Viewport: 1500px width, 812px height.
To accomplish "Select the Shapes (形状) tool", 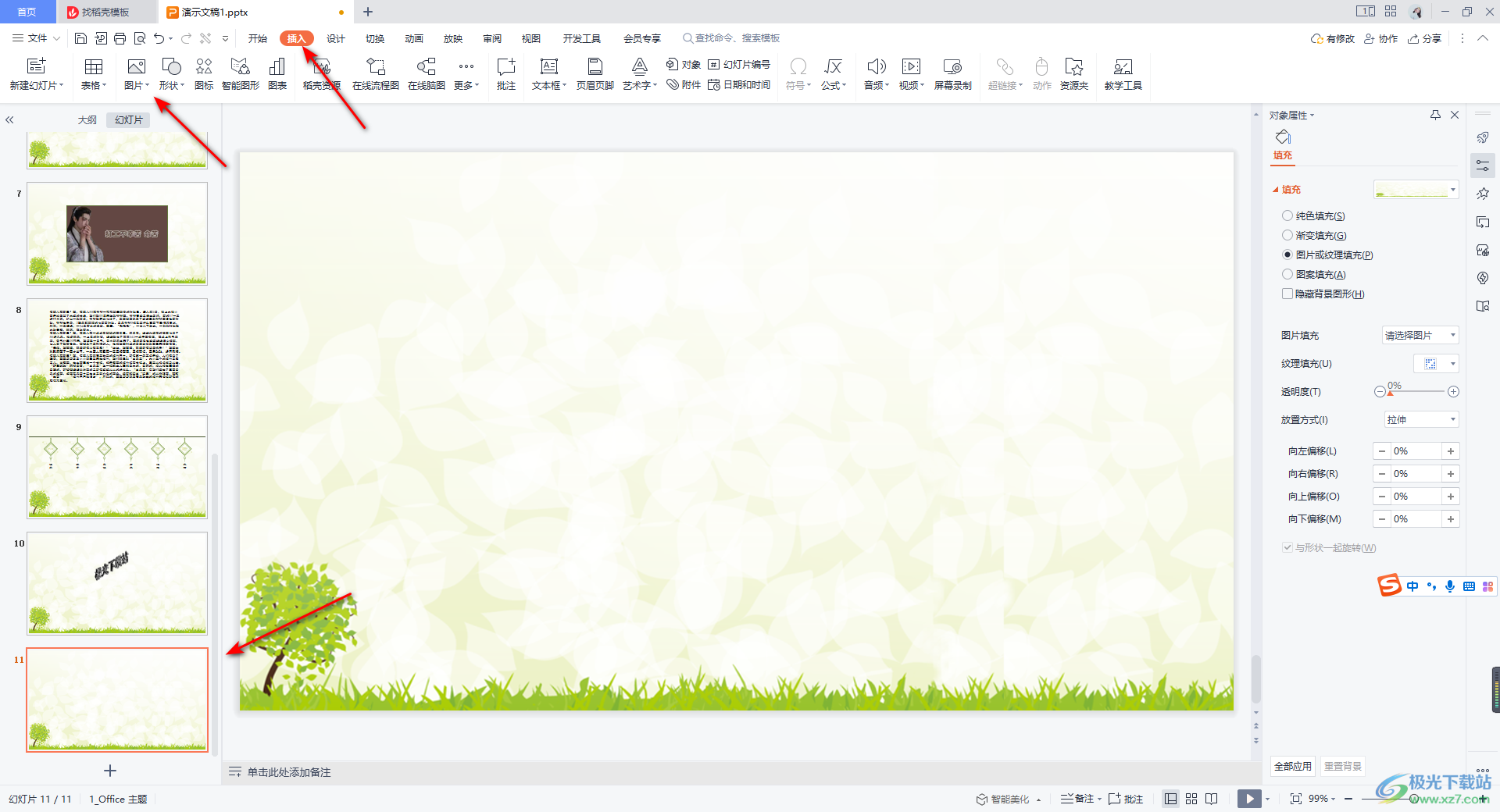I will pyautogui.click(x=171, y=74).
